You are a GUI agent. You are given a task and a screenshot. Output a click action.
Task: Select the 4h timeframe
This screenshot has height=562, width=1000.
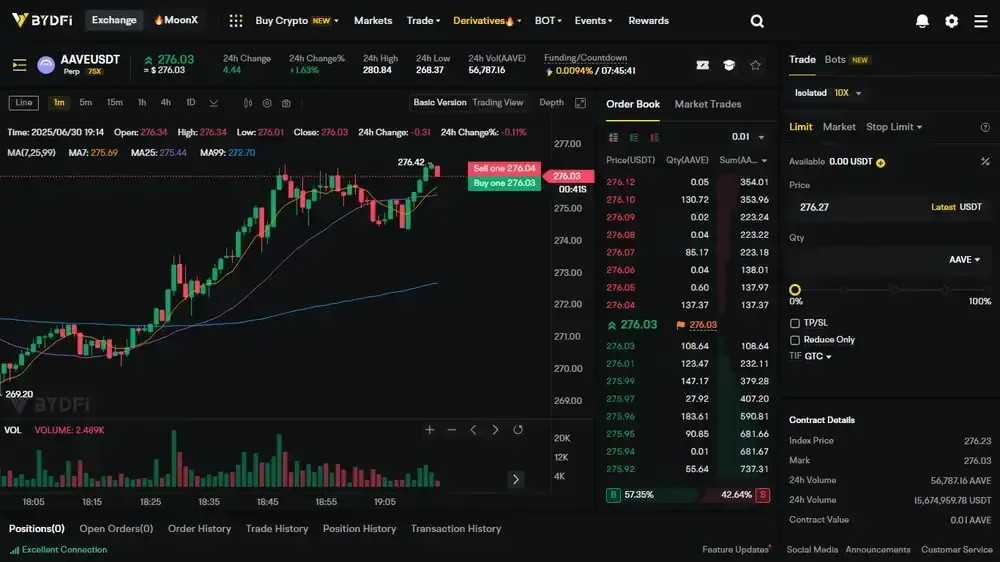tap(166, 103)
